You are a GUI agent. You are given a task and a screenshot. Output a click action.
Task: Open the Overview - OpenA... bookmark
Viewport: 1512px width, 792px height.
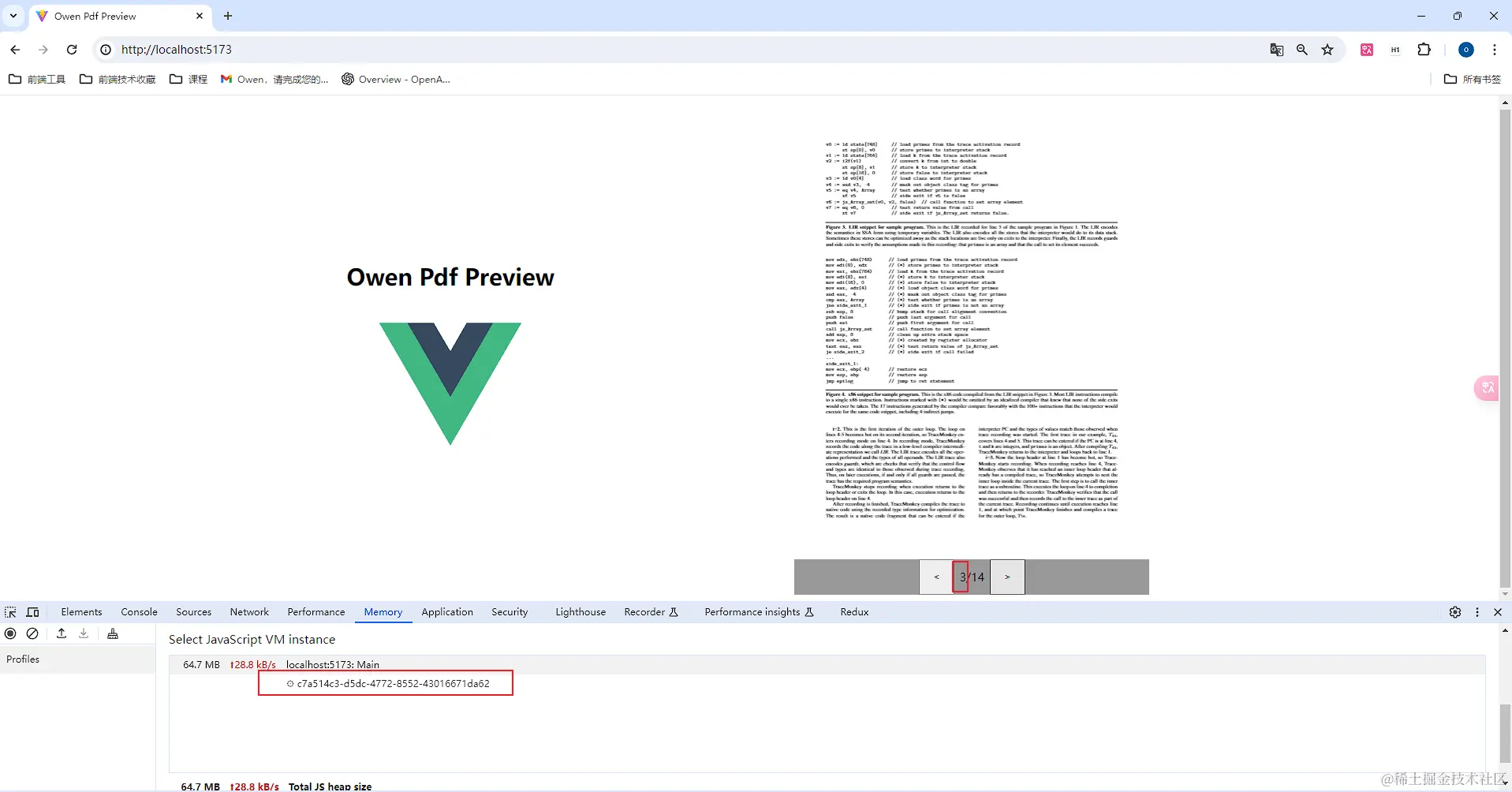click(x=396, y=79)
